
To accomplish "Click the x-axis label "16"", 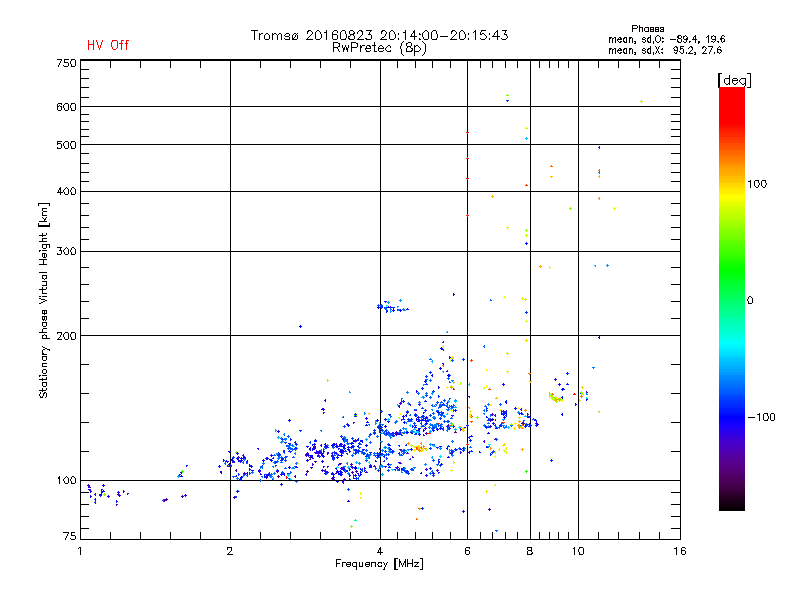I will click(x=680, y=551).
